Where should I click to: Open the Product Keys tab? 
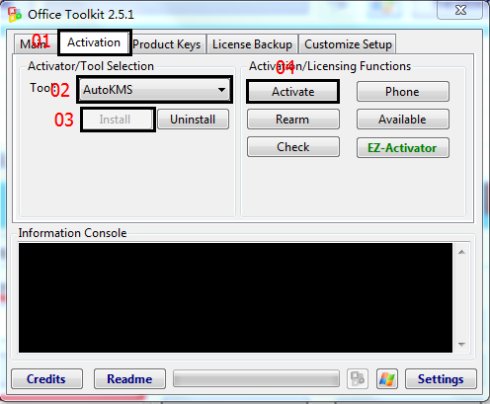pos(167,44)
